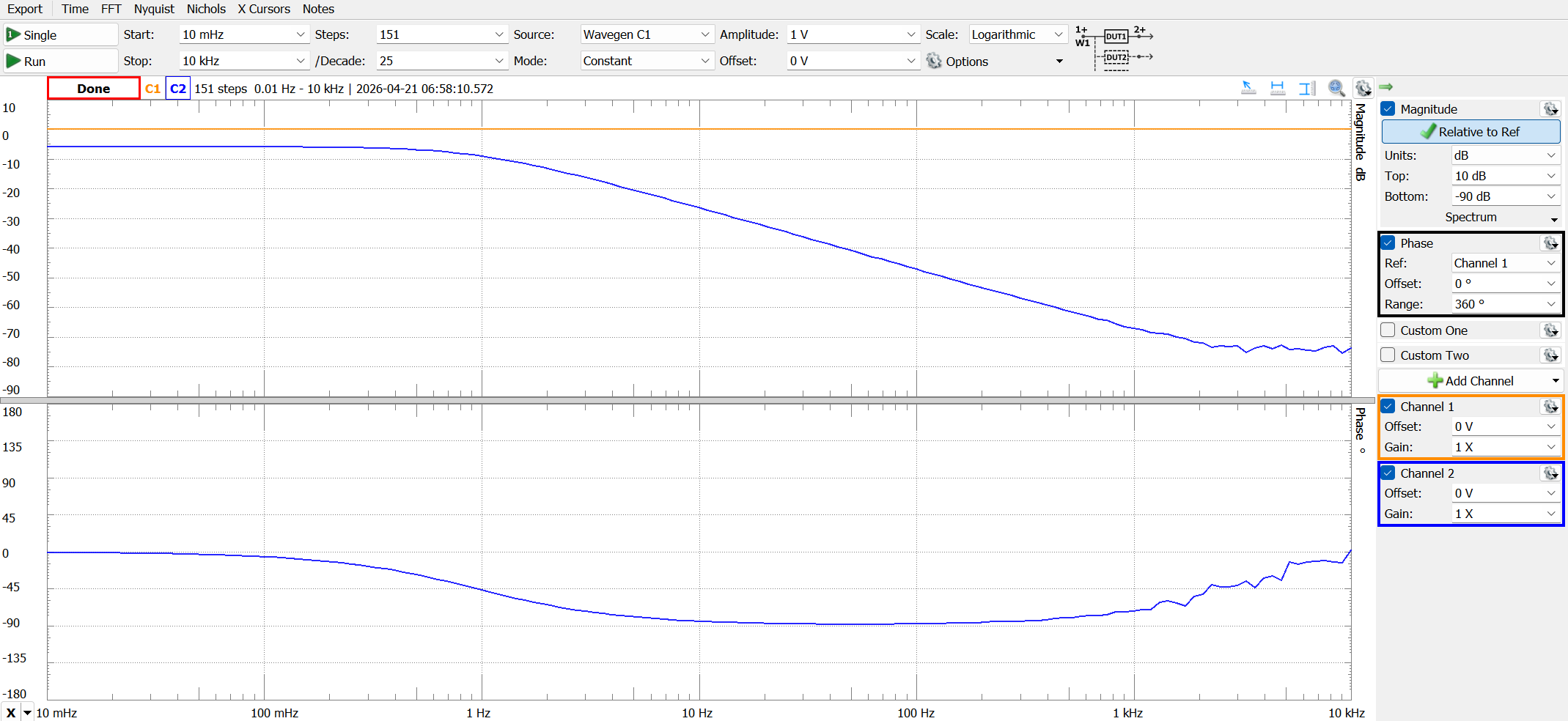Uncheck the Phase checkbox
This screenshot has width=1568, height=721.
coord(1388,243)
